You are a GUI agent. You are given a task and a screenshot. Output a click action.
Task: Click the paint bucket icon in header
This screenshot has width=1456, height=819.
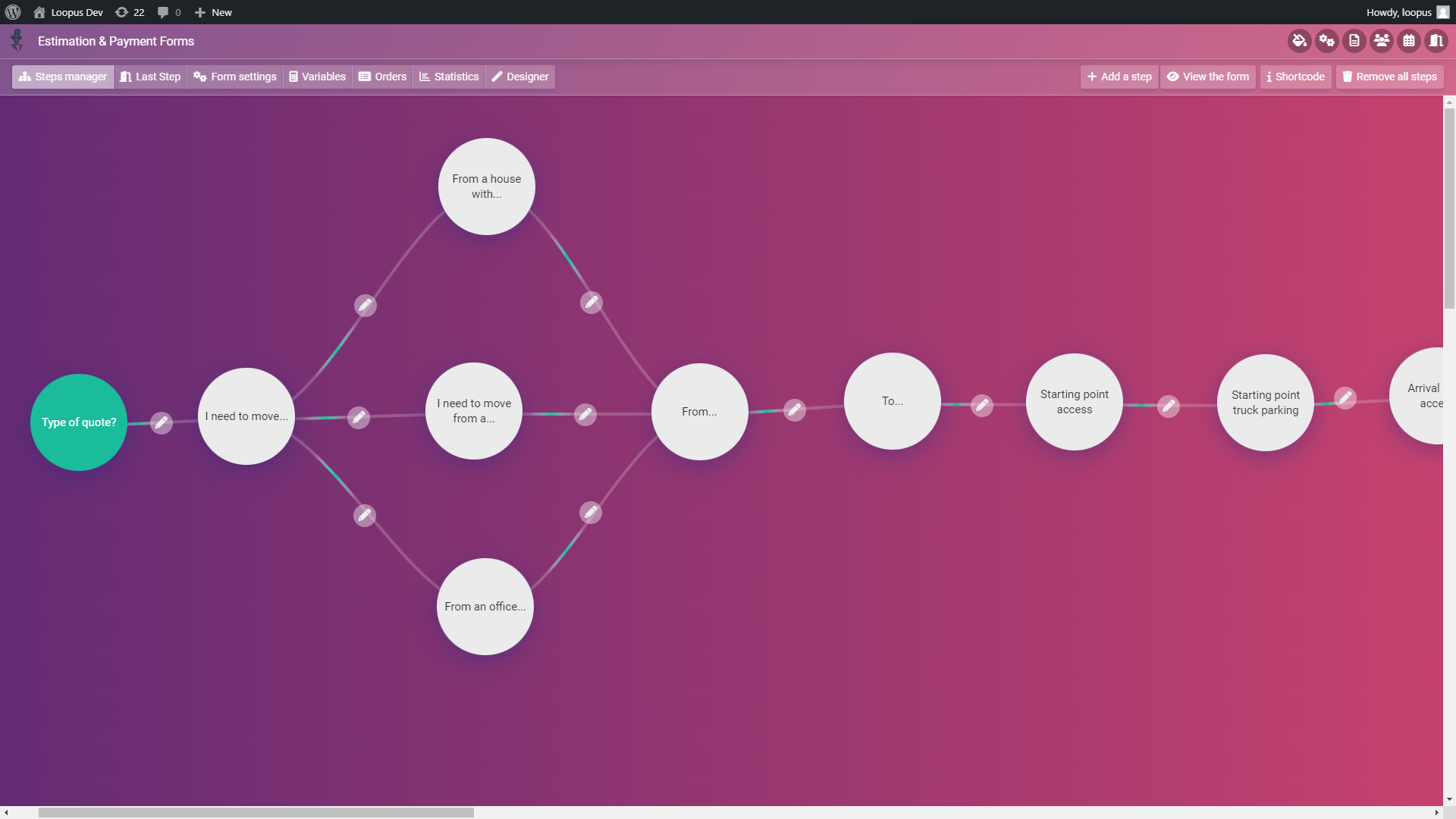[x=1299, y=41]
